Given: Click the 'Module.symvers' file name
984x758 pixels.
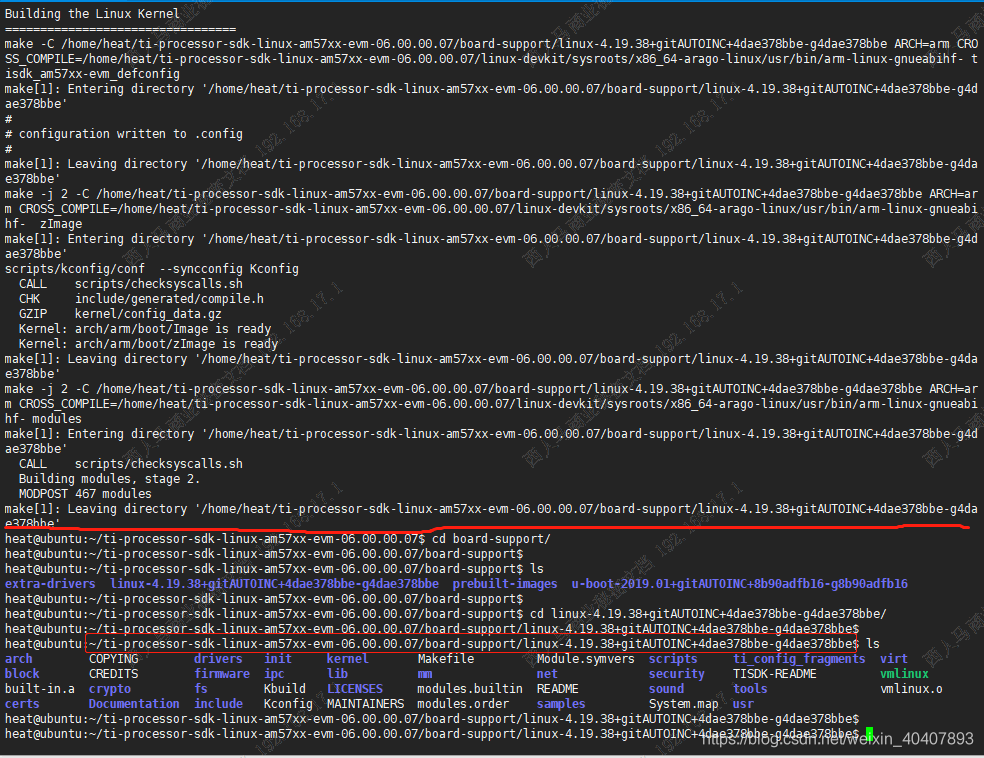Looking at the screenshot, I should click(x=586, y=659).
